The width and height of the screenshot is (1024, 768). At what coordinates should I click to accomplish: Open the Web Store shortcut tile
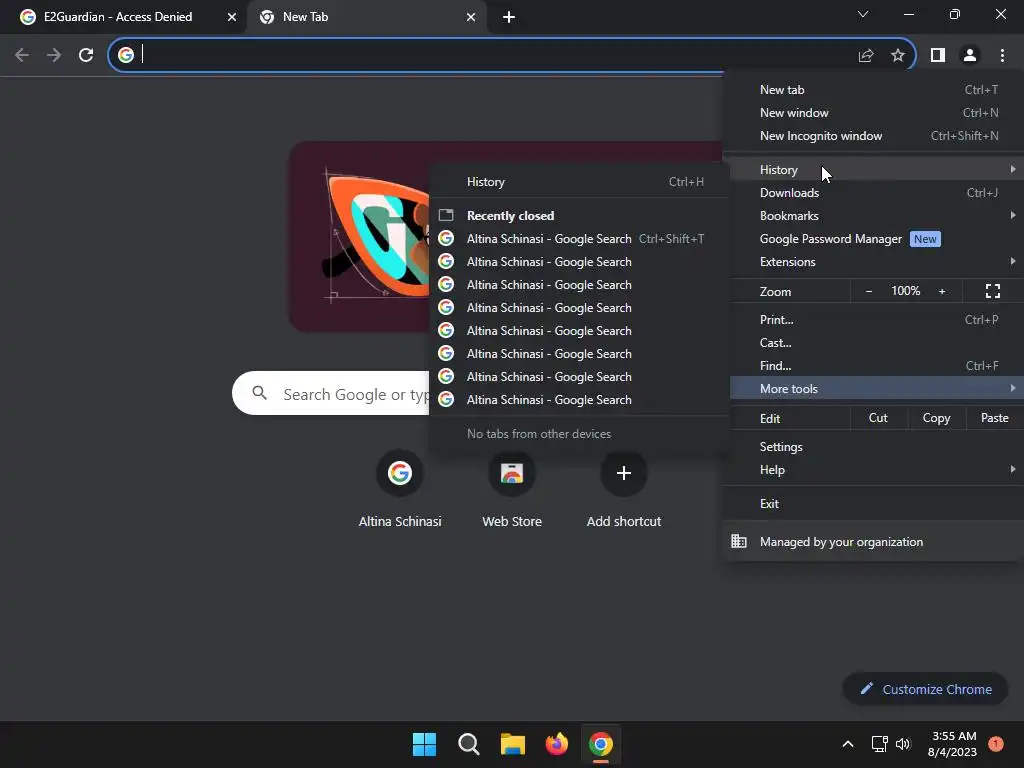(x=512, y=489)
